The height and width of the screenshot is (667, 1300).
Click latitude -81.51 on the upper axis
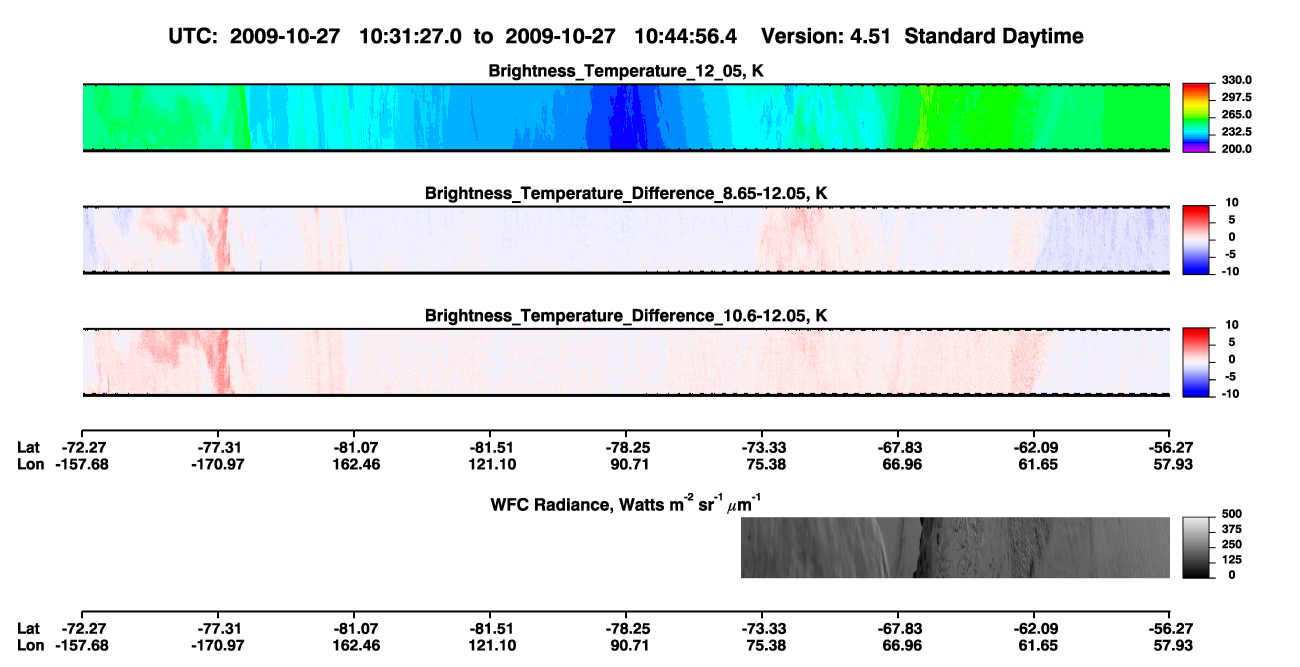point(490,448)
